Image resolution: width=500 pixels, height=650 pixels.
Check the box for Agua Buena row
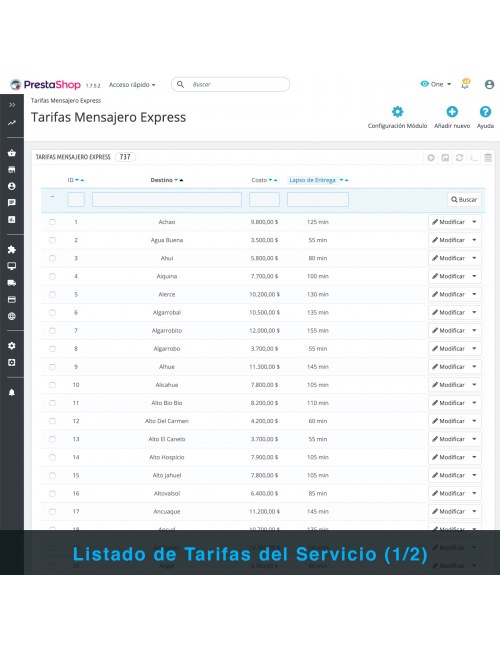[x=52, y=240]
